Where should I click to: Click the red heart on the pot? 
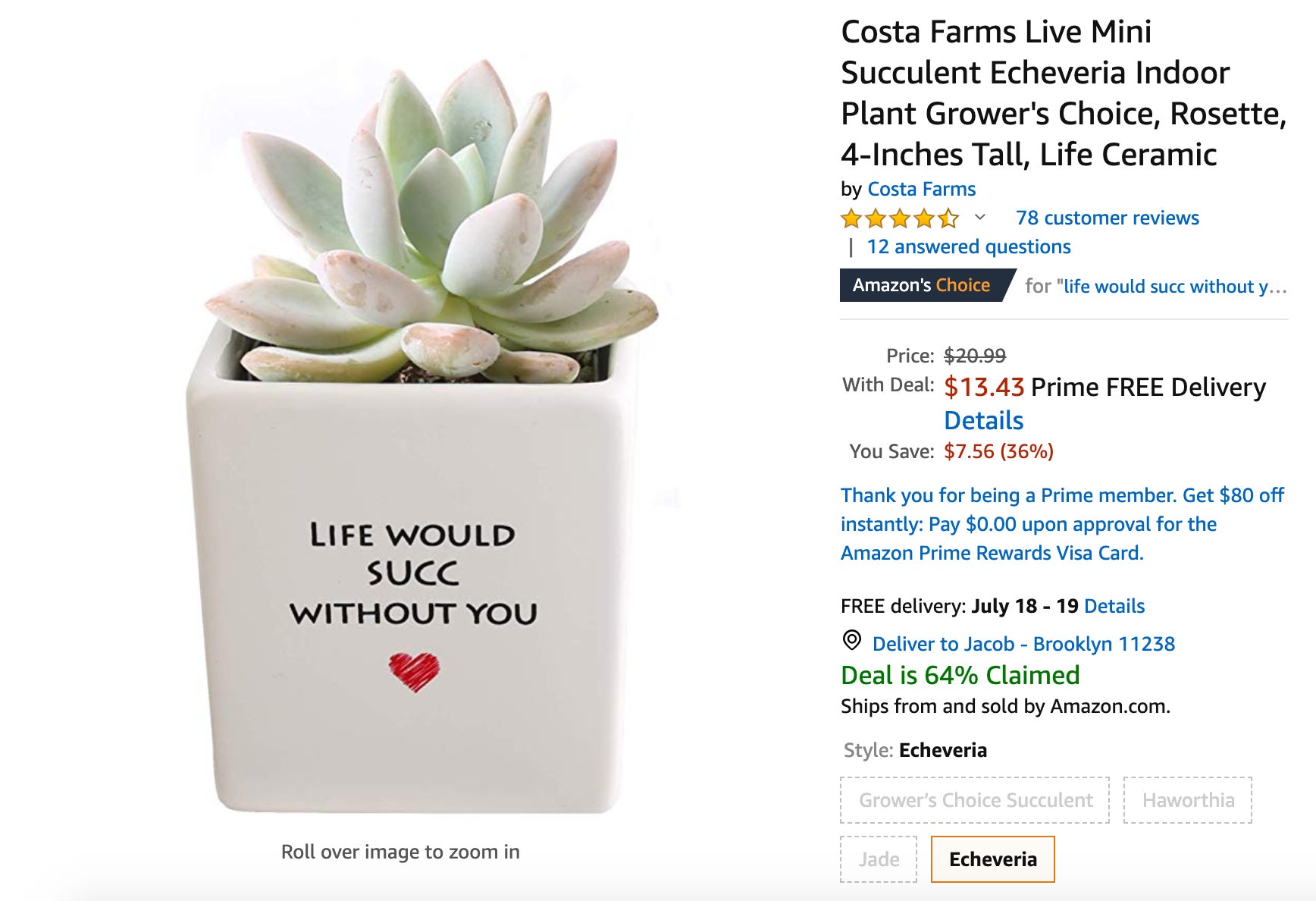414,671
